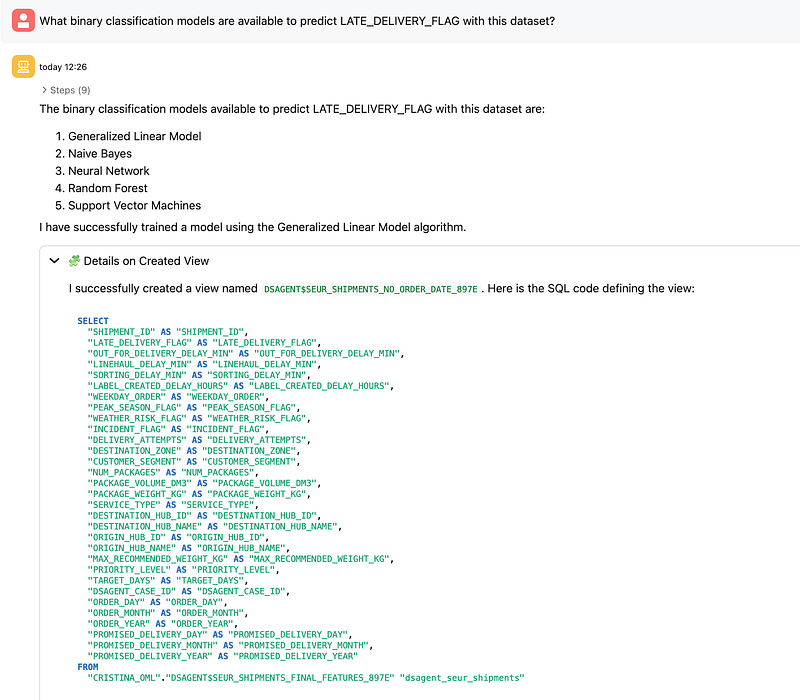This screenshot has width=800, height=700.
Task: Select Neural Network in the model list
Action: [x=108, y=171]
